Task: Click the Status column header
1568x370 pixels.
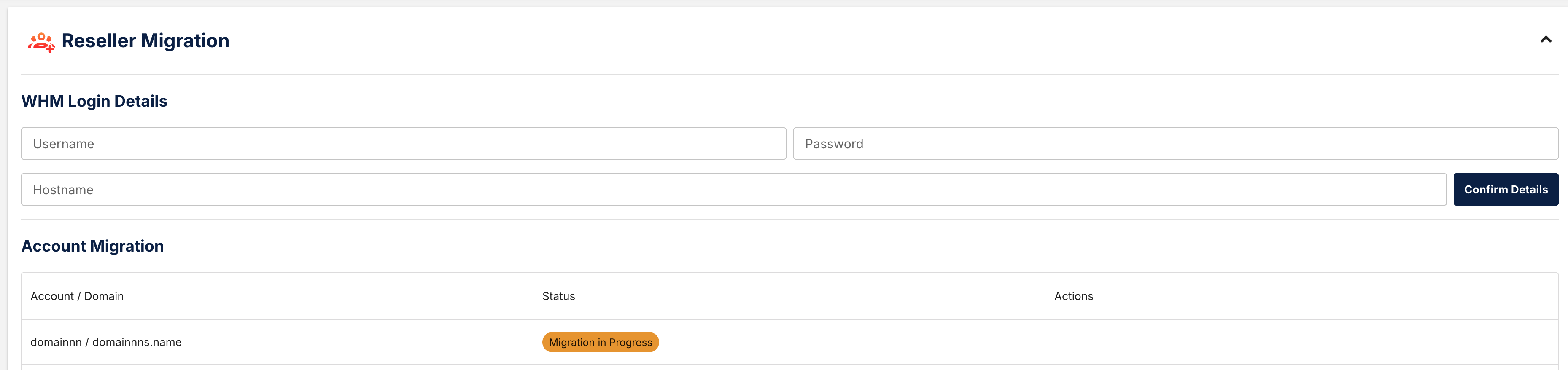Action: (x=559, y=296)
